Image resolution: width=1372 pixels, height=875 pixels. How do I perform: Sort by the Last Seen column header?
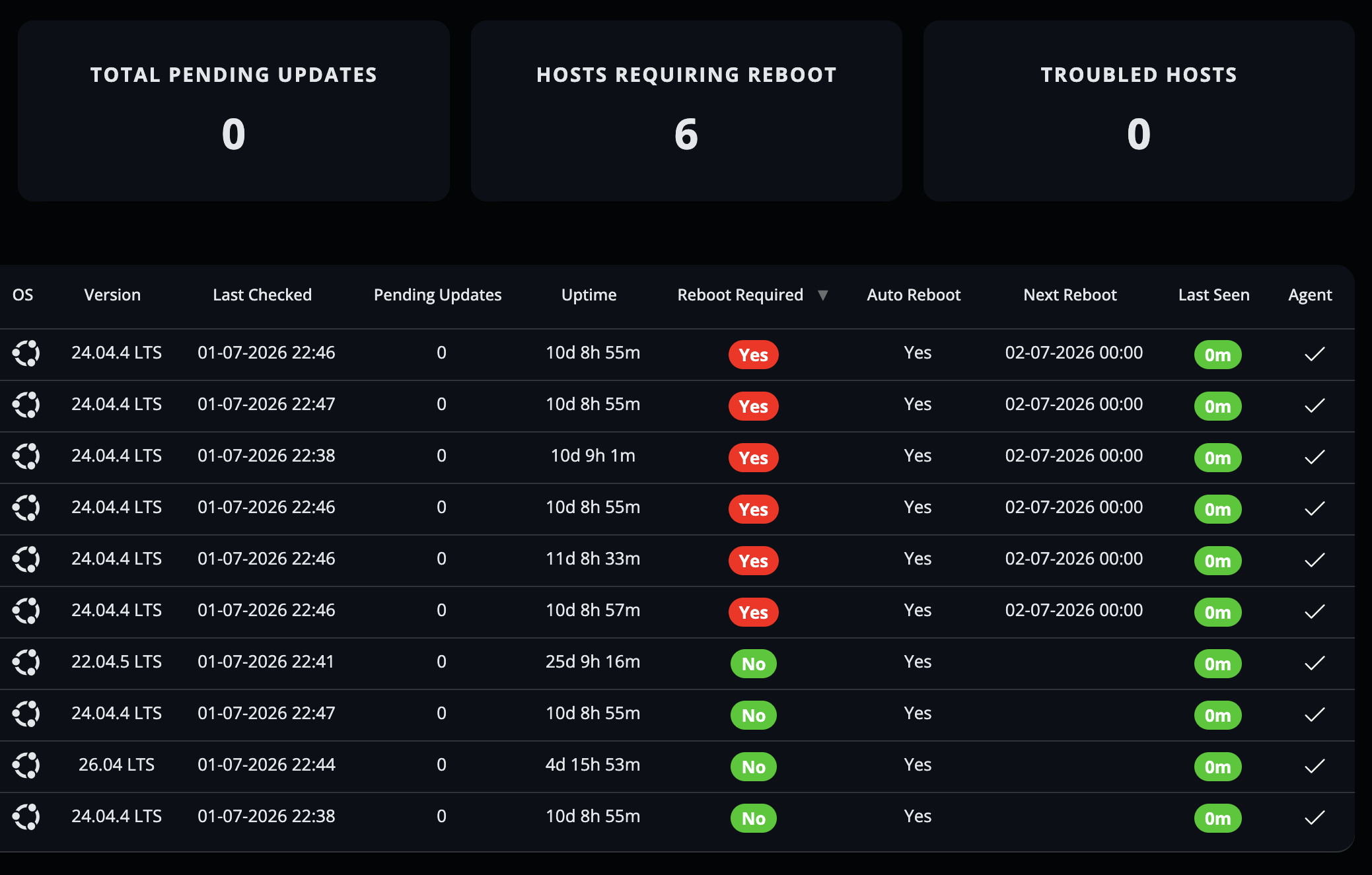pyautogui.click(x=1214, y=295)
